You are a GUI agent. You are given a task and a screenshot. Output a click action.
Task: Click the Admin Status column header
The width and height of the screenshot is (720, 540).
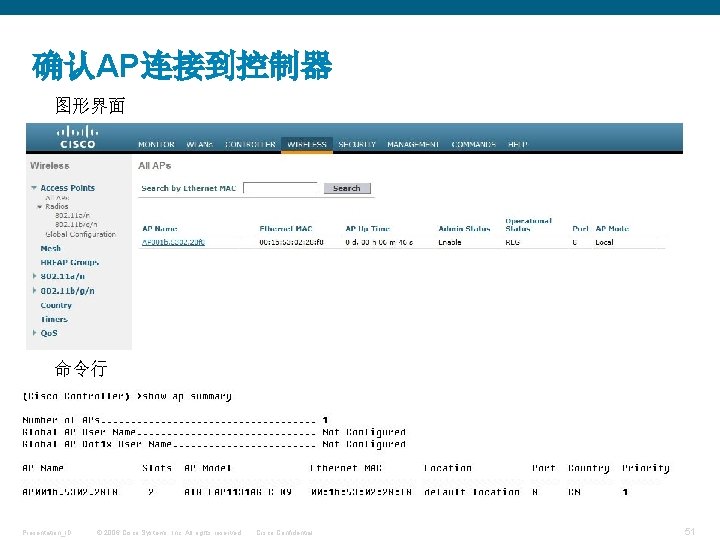pyautogui.click(x=464, y=229)
